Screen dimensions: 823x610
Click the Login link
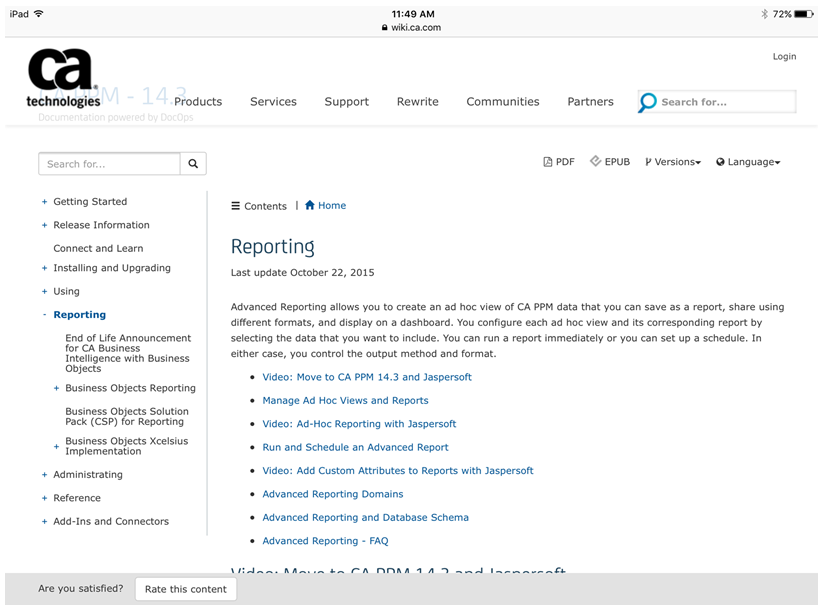784,56
